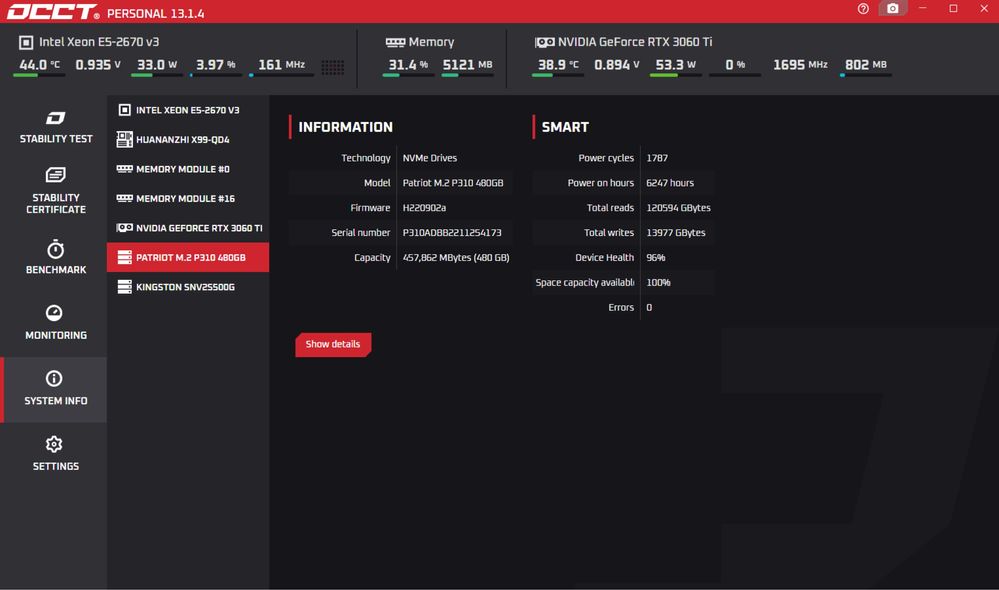The width and height of the screenshot is (999, 590).
Task: Click the model value Patriot M.2 P310 480GB
Action: pos(453,183)
